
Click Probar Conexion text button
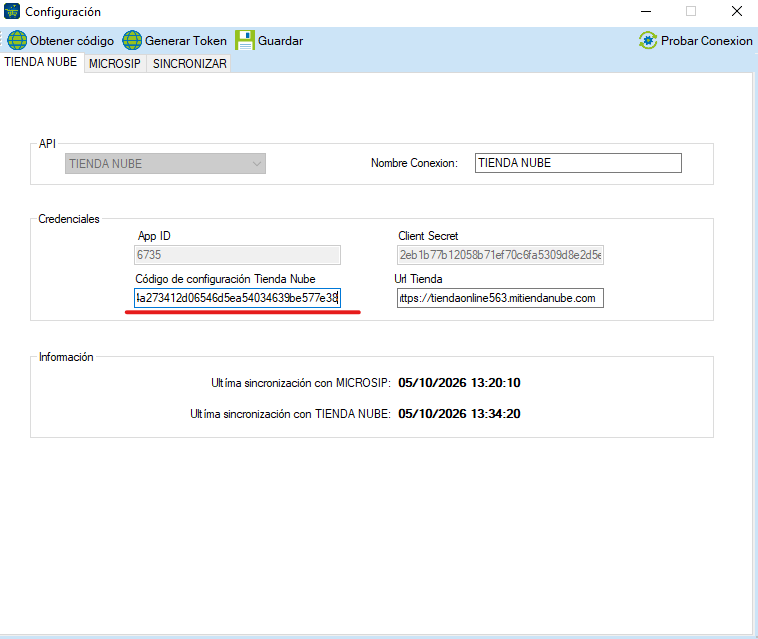pos(706,41)
